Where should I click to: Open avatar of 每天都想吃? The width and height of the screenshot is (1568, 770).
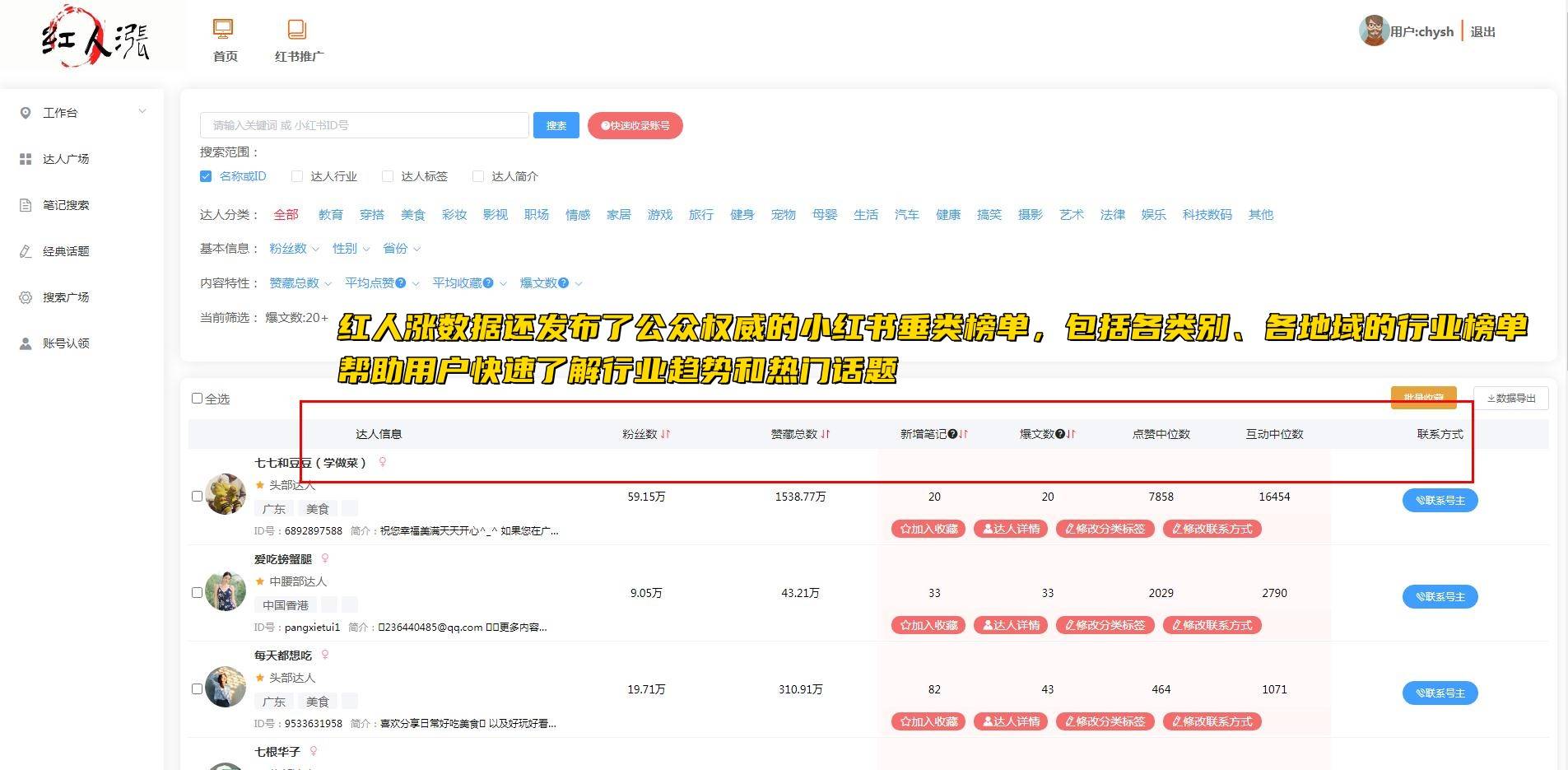click(x=226, y=687)
